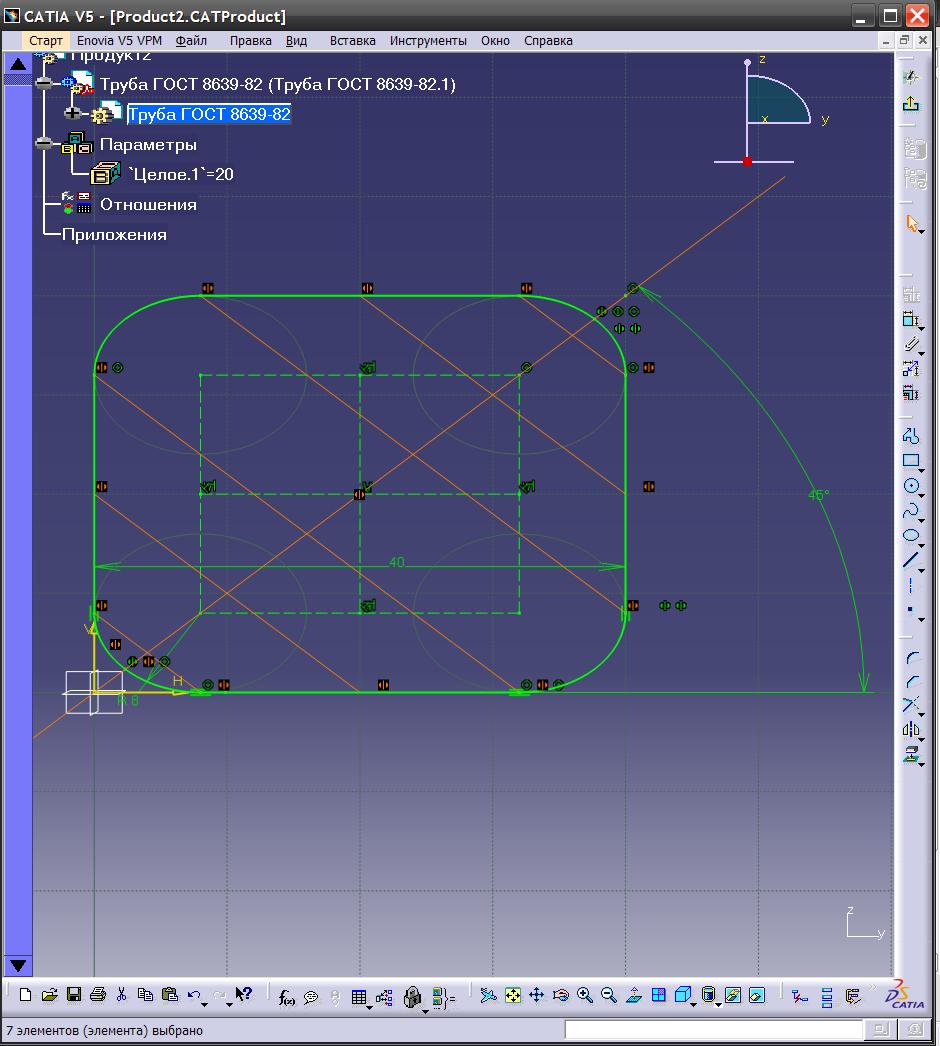940x1046 pixels.
Task: Click the scroll up arrow on left bar
Action: (x=18, y=65)
